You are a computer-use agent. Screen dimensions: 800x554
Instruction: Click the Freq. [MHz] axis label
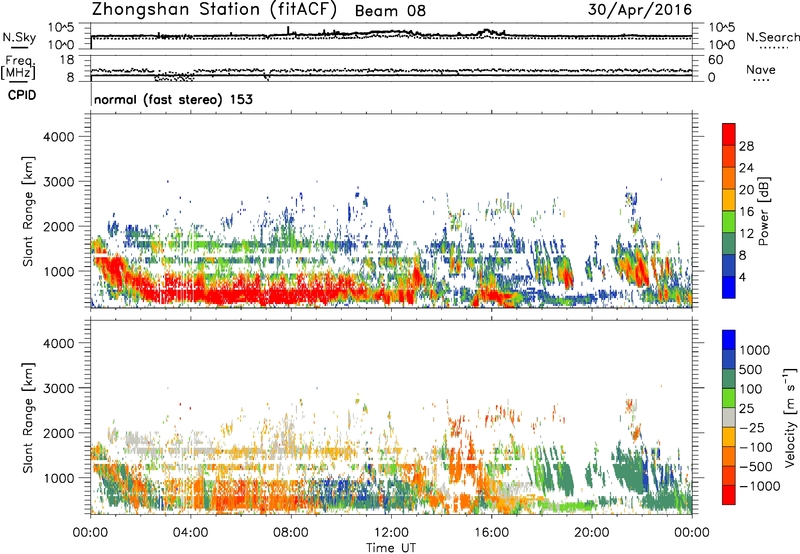18,67
